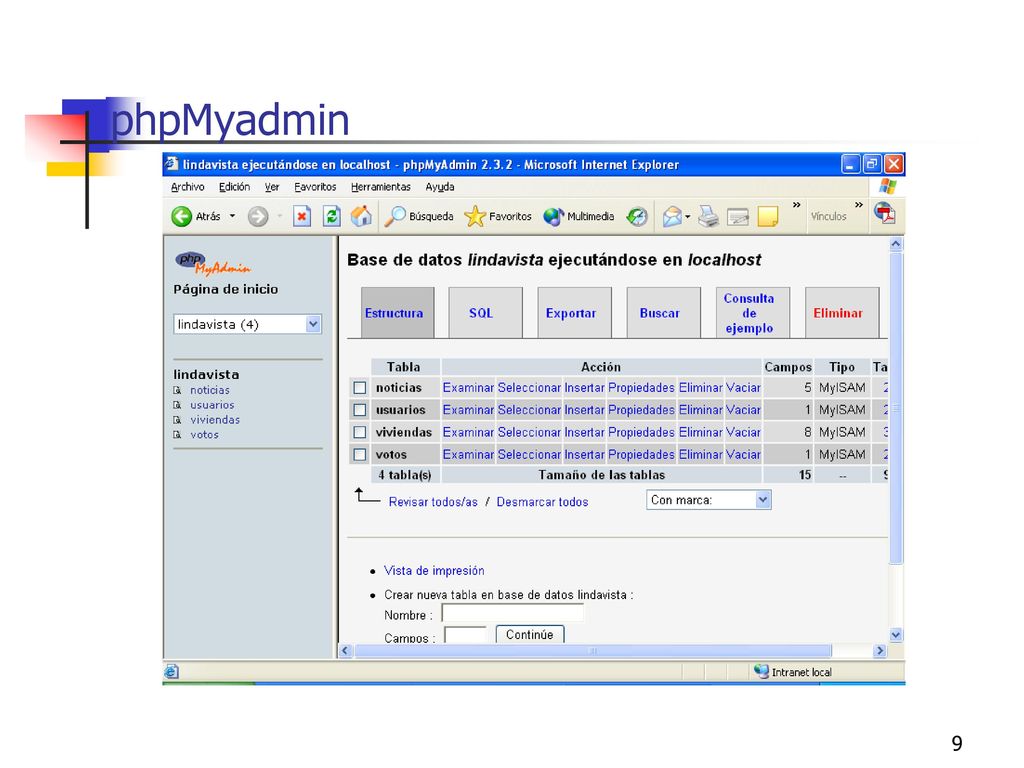This screenshot has width=1024, height=768.
Task: Open the Ayuda menu
Action: (440, 187)
